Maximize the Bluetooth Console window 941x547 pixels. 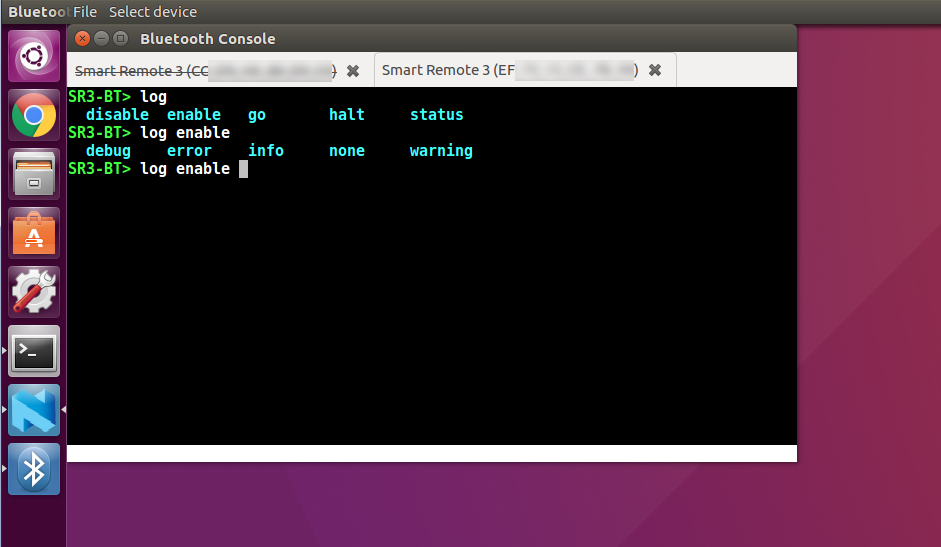(x=121, y=38)
